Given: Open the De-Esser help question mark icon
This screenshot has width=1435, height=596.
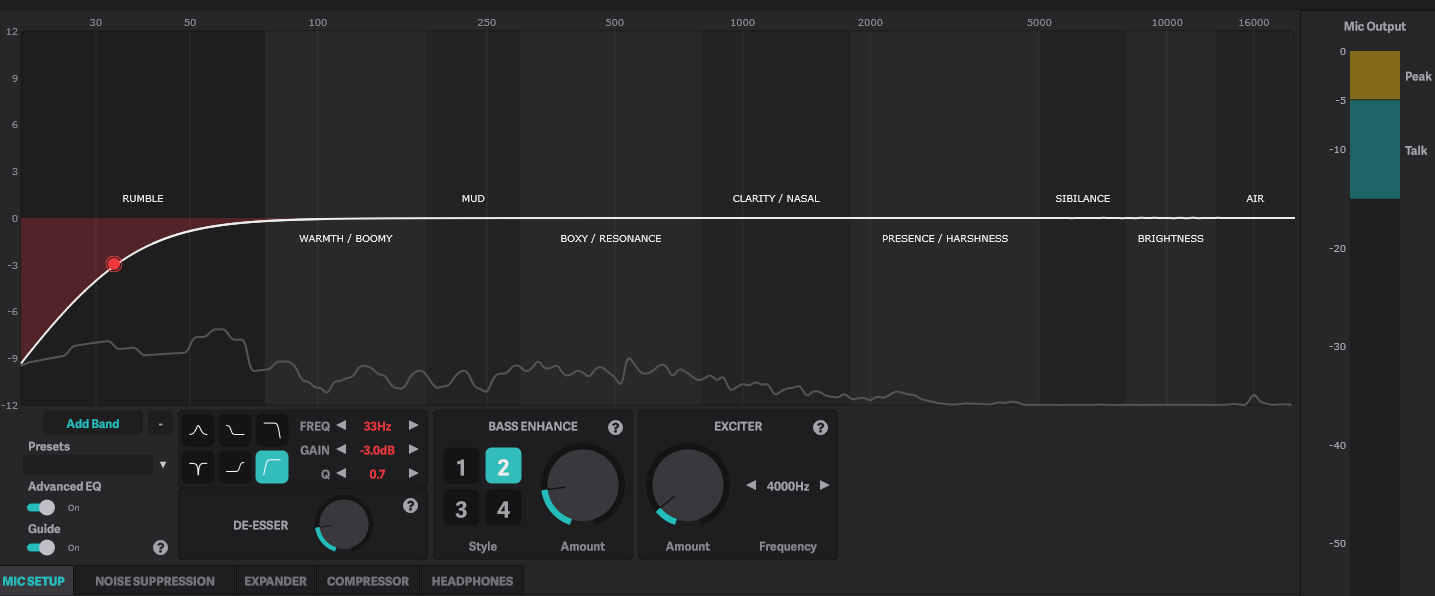Looking at the screenshot, I should [x=410, y=505].
